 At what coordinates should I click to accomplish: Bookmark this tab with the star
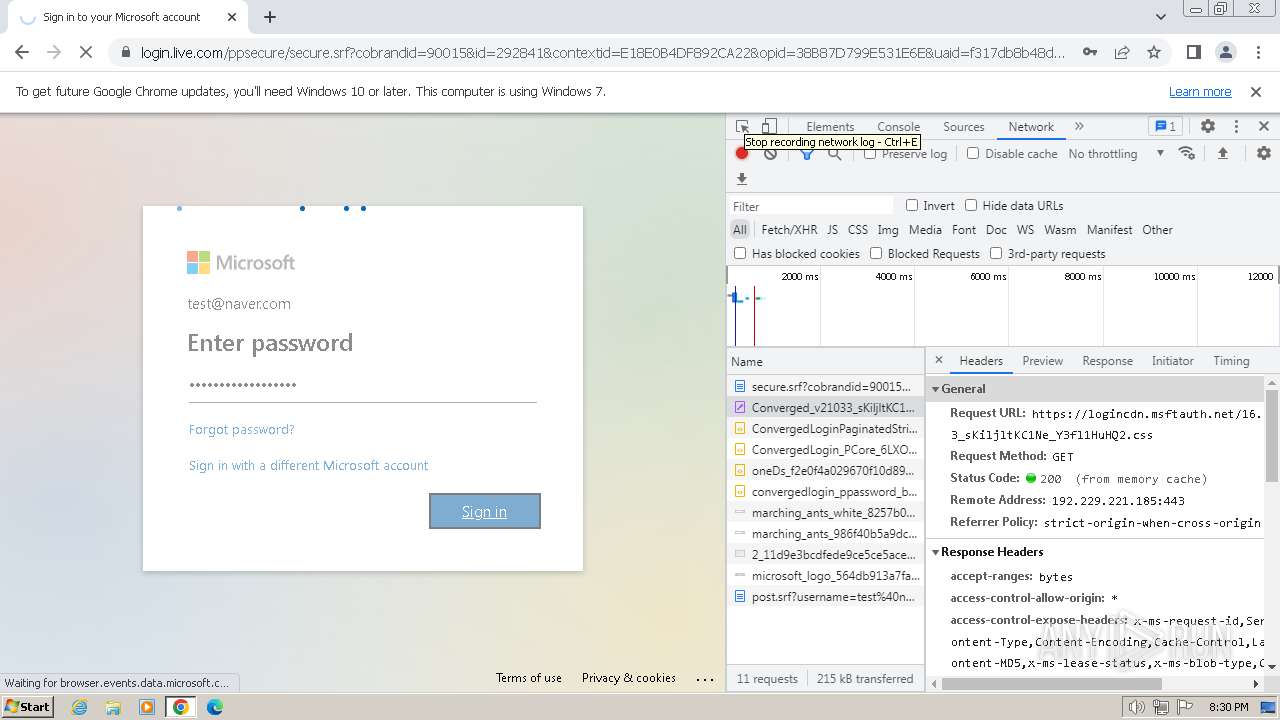tap(1154, 52)
